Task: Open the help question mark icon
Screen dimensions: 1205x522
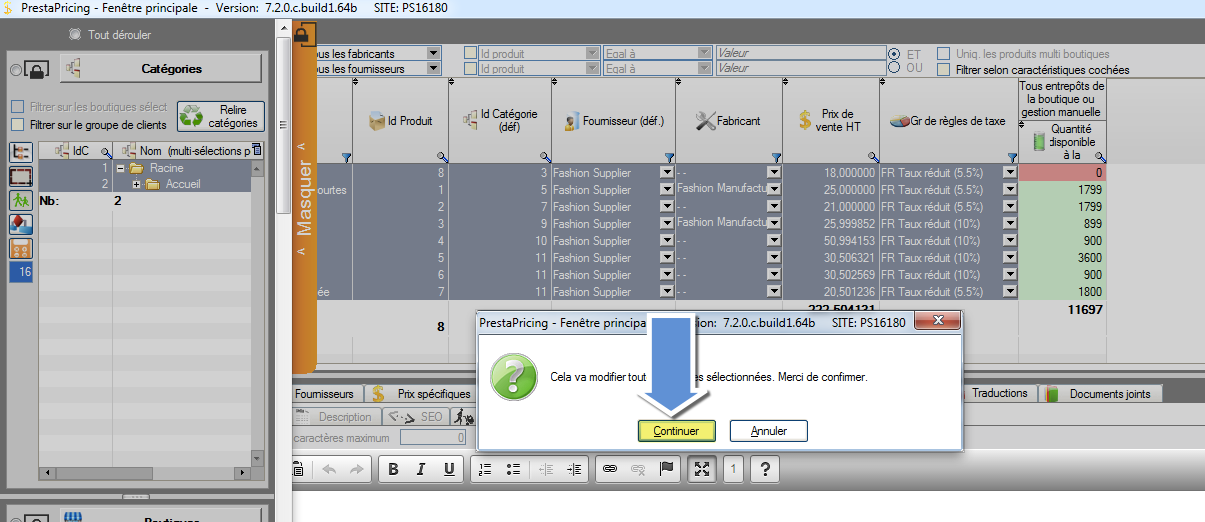Action: click(764, 469)
